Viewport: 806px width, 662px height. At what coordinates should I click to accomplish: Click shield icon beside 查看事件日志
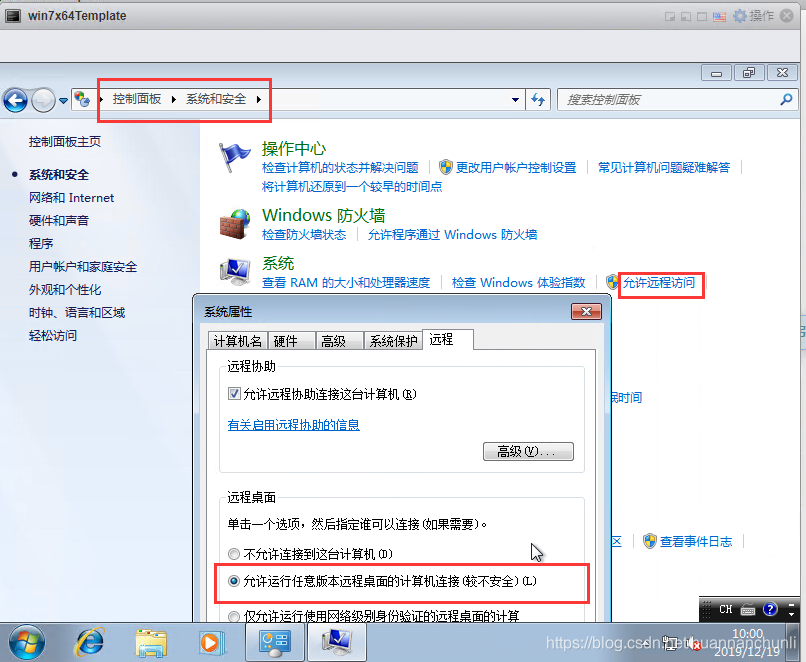point(650,541)
